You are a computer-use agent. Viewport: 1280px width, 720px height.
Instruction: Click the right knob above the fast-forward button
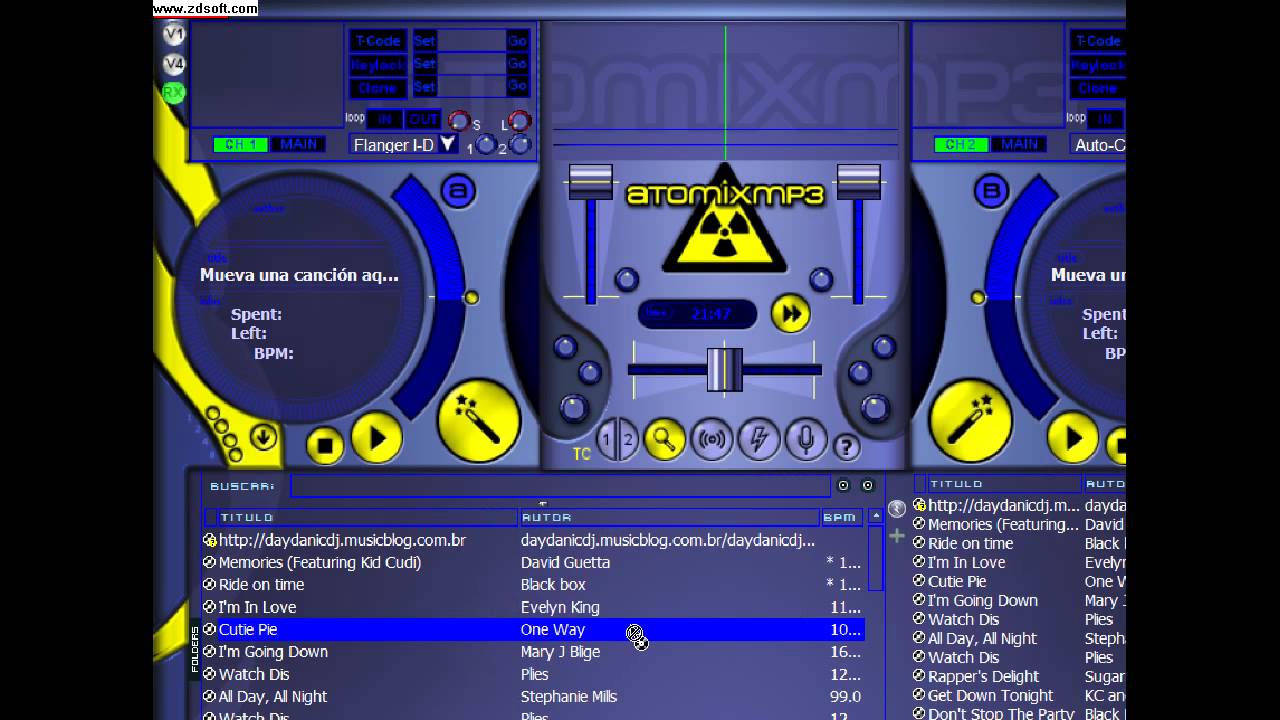(x=821, y=279)
